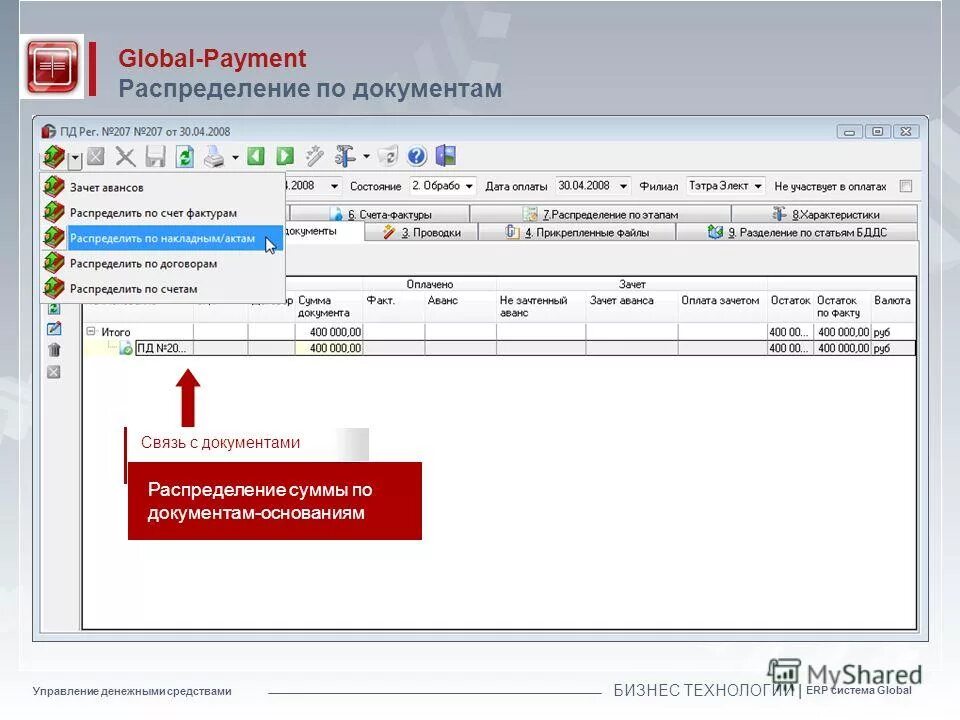Enable the 'Не участвует в оплатах' checkbox
The height and width of the screenshot is (720, 960).
[x=906, y=185]
